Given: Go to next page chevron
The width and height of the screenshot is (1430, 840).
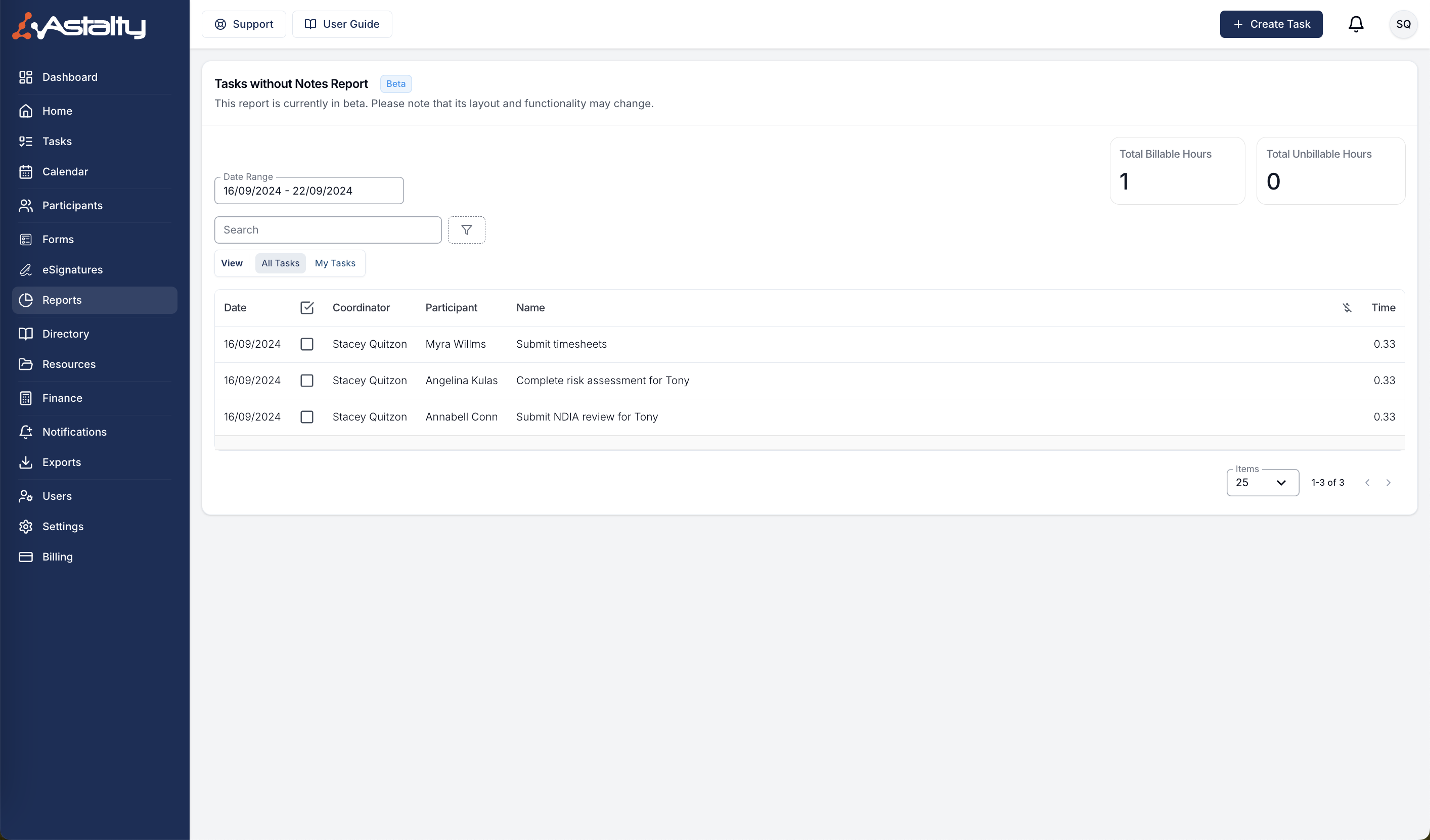Looking at the screenshot, I should click(1388, 483).
